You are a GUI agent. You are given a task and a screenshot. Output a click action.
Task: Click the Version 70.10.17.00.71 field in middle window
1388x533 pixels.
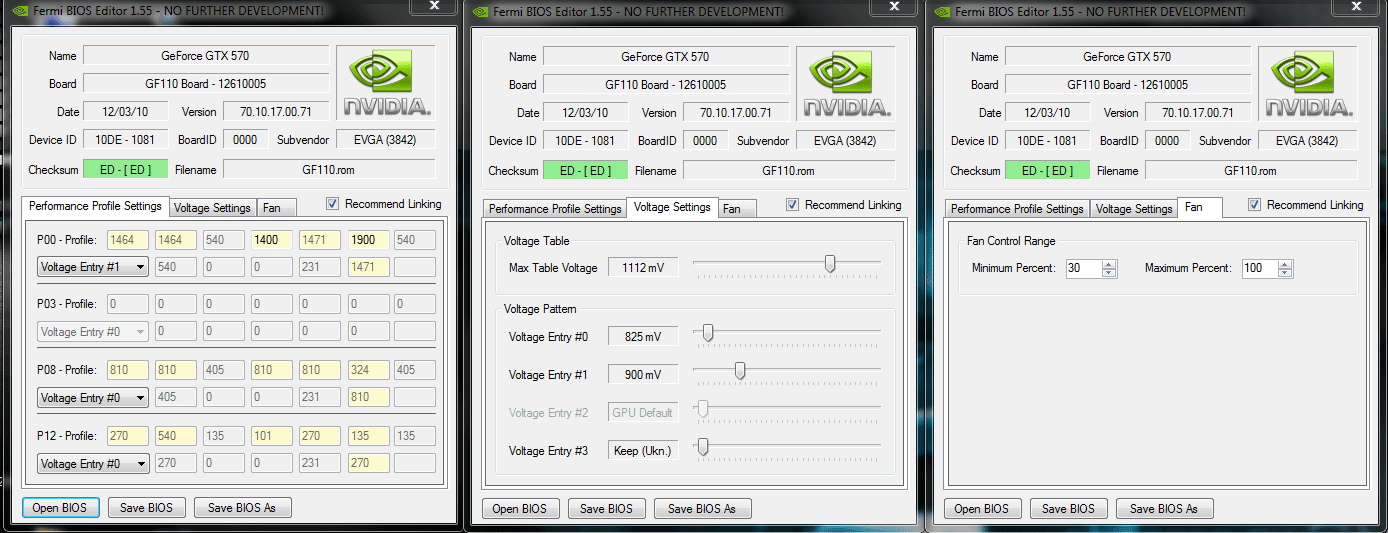[x=737, y=113]
